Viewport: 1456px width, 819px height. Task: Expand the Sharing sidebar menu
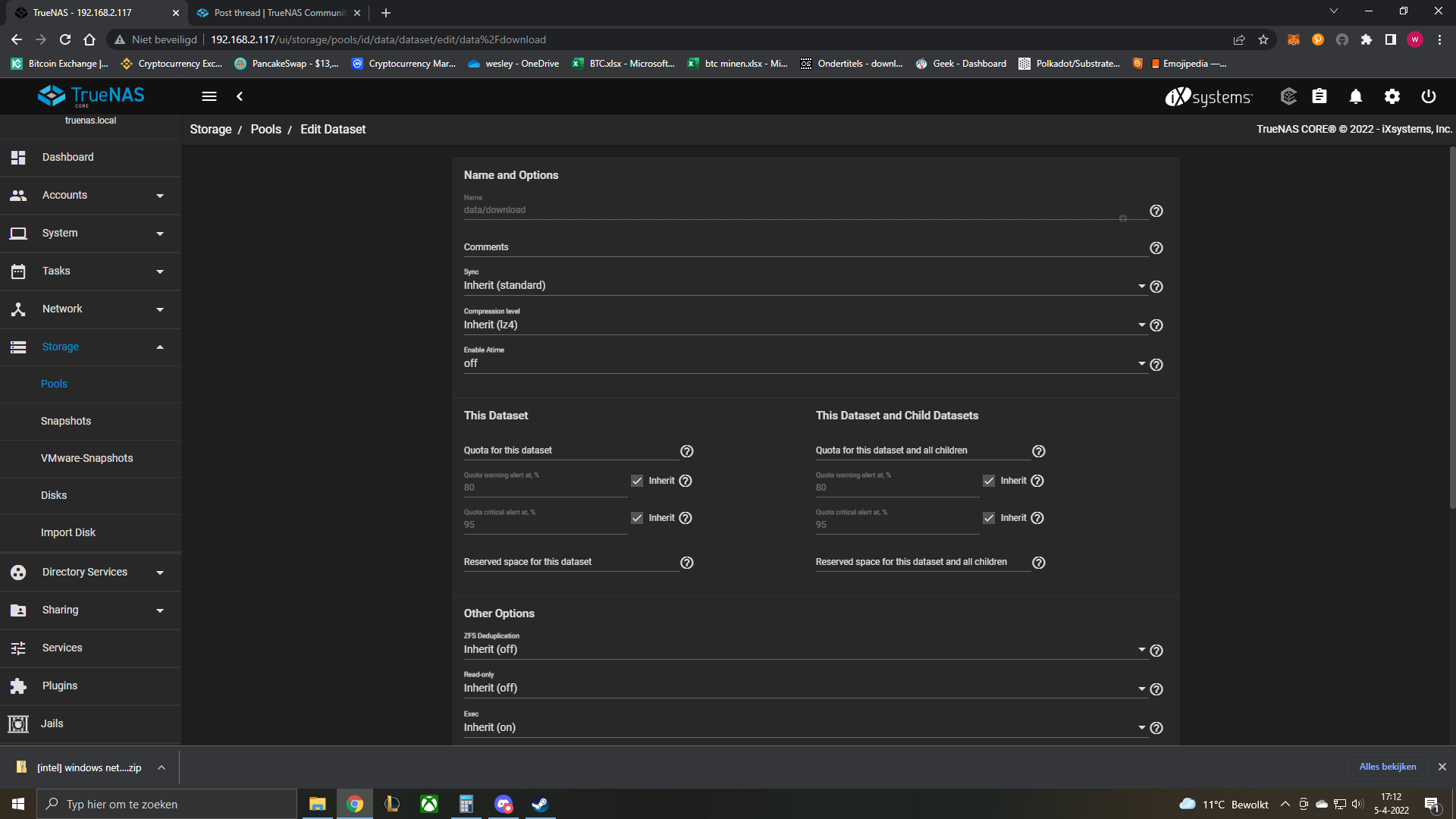coord(89,610)
